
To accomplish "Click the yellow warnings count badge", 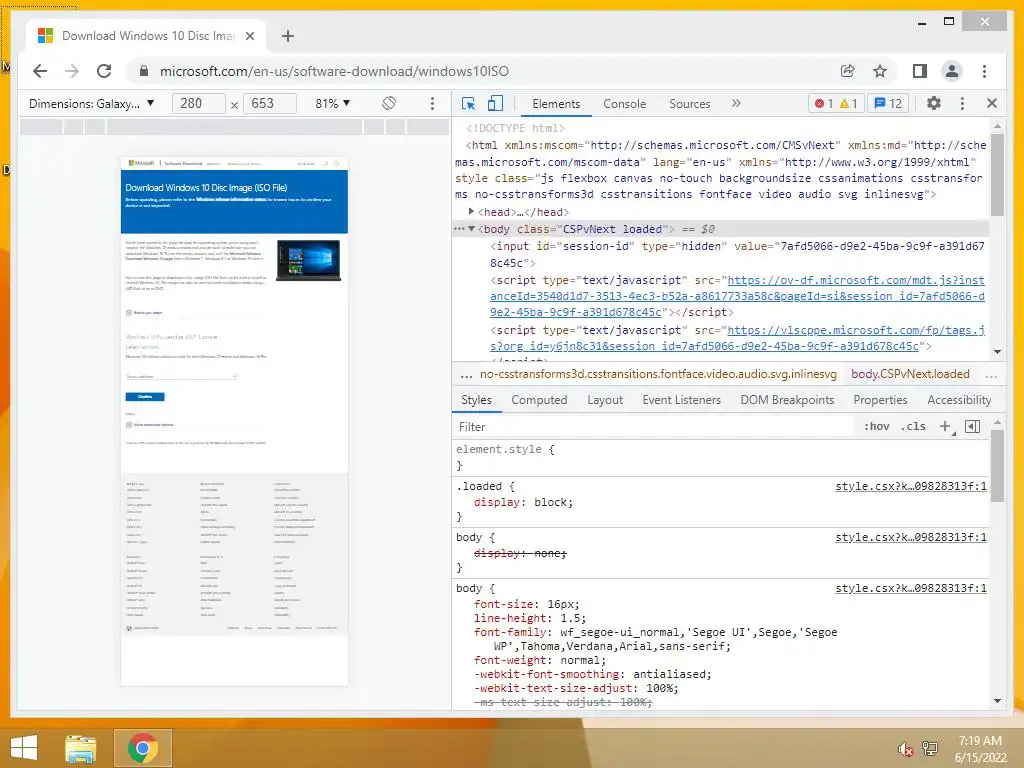I will [x=848, y=103].
